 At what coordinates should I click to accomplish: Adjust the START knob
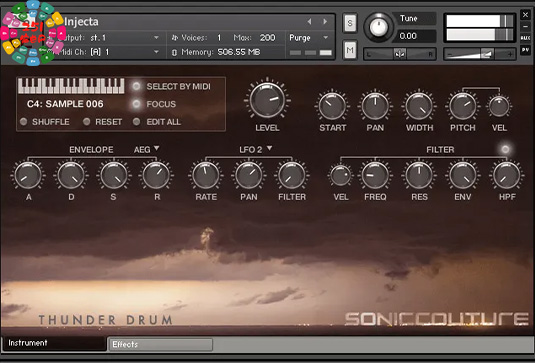click(x=332, y=106)
